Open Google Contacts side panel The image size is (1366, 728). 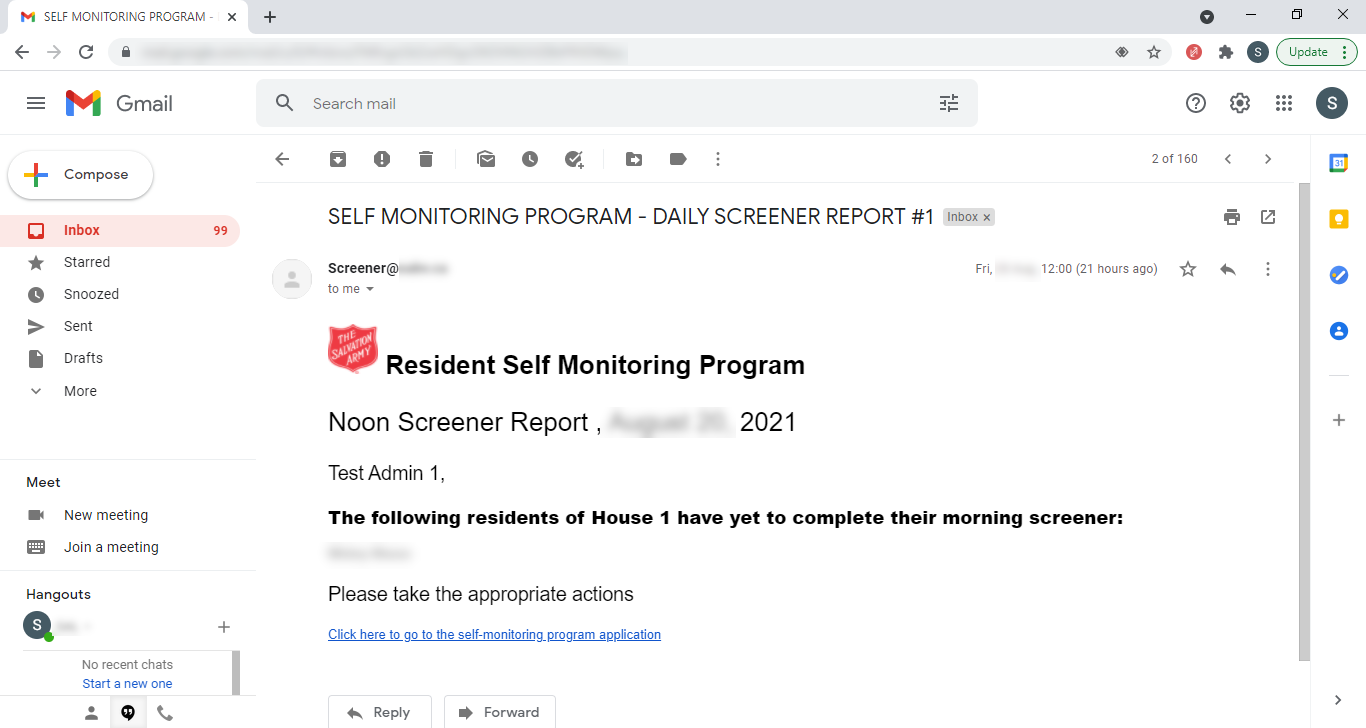(x=1339, y=331)
